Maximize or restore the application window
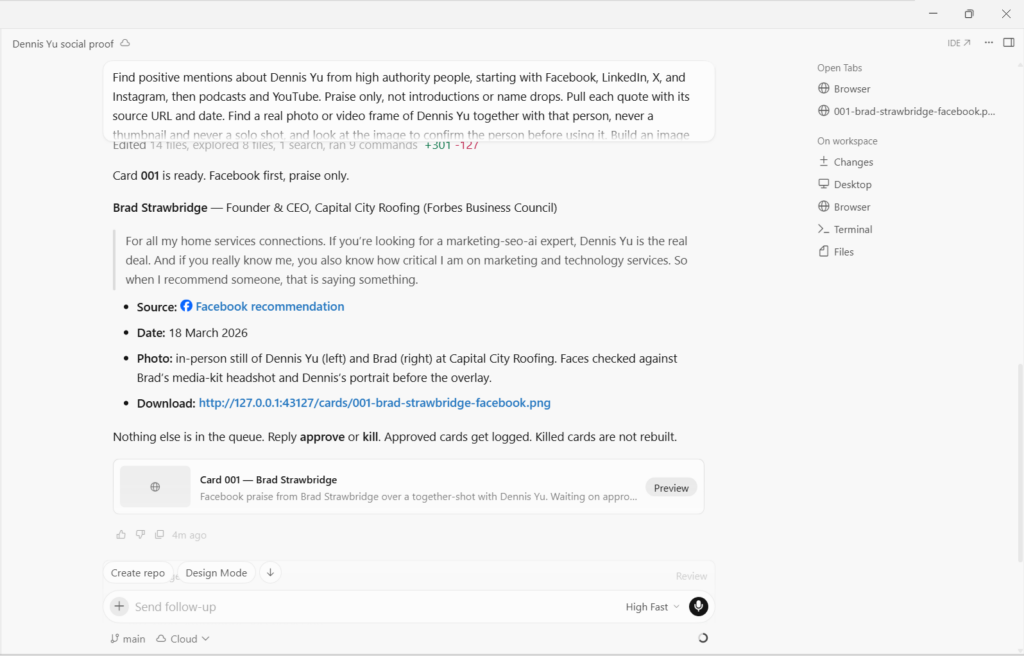Viewport: 1024px width, 656px height. (x=969, y=14)
